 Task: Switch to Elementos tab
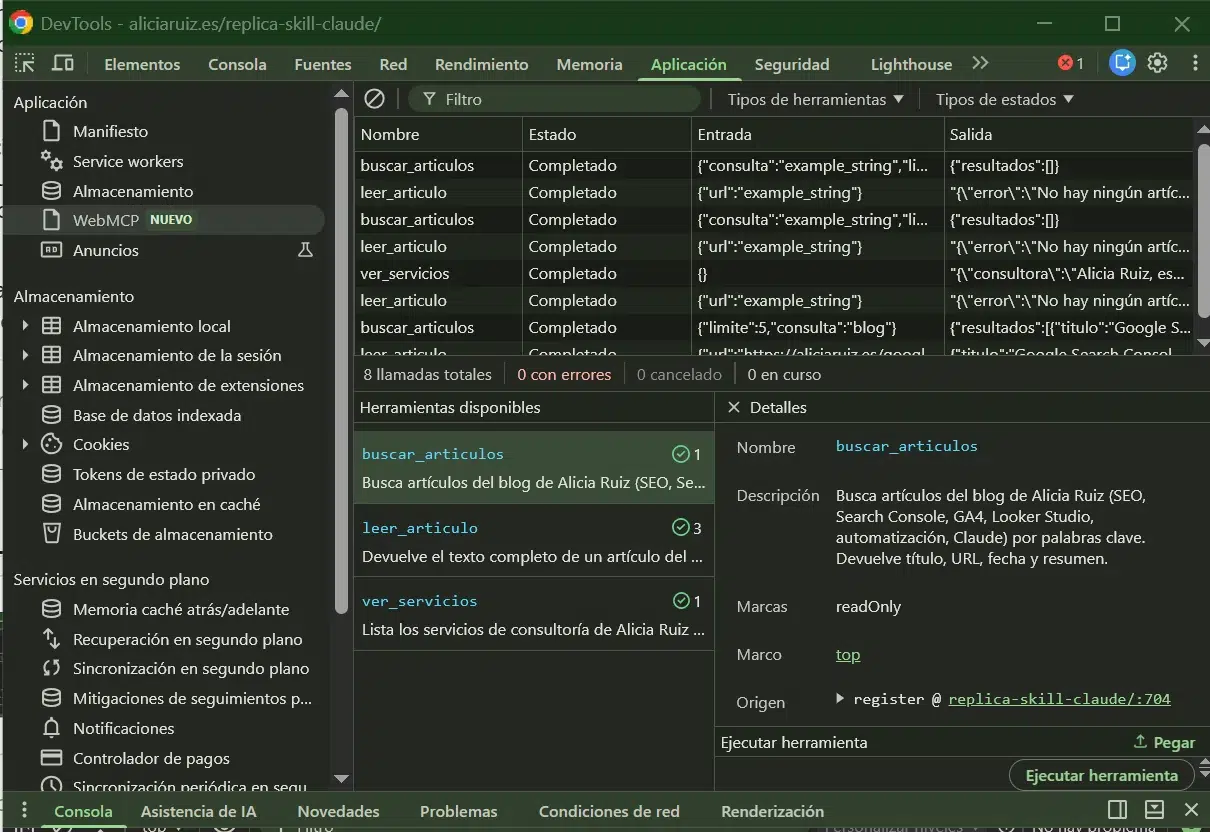tap(142, 64)
